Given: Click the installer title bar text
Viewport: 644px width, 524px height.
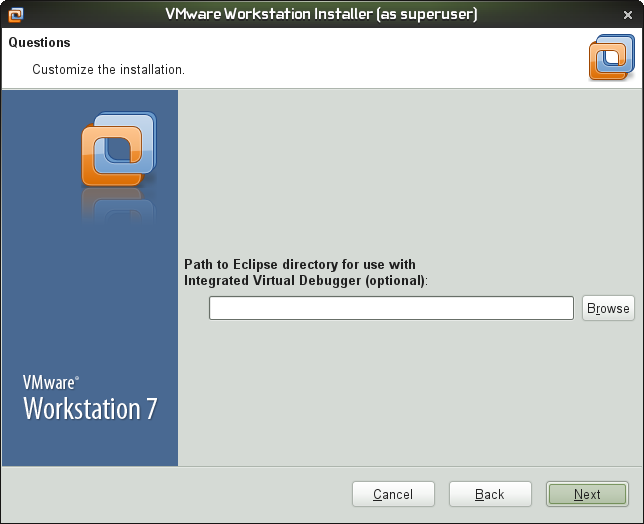Looking at the screenshot, I should coord(321,14).
